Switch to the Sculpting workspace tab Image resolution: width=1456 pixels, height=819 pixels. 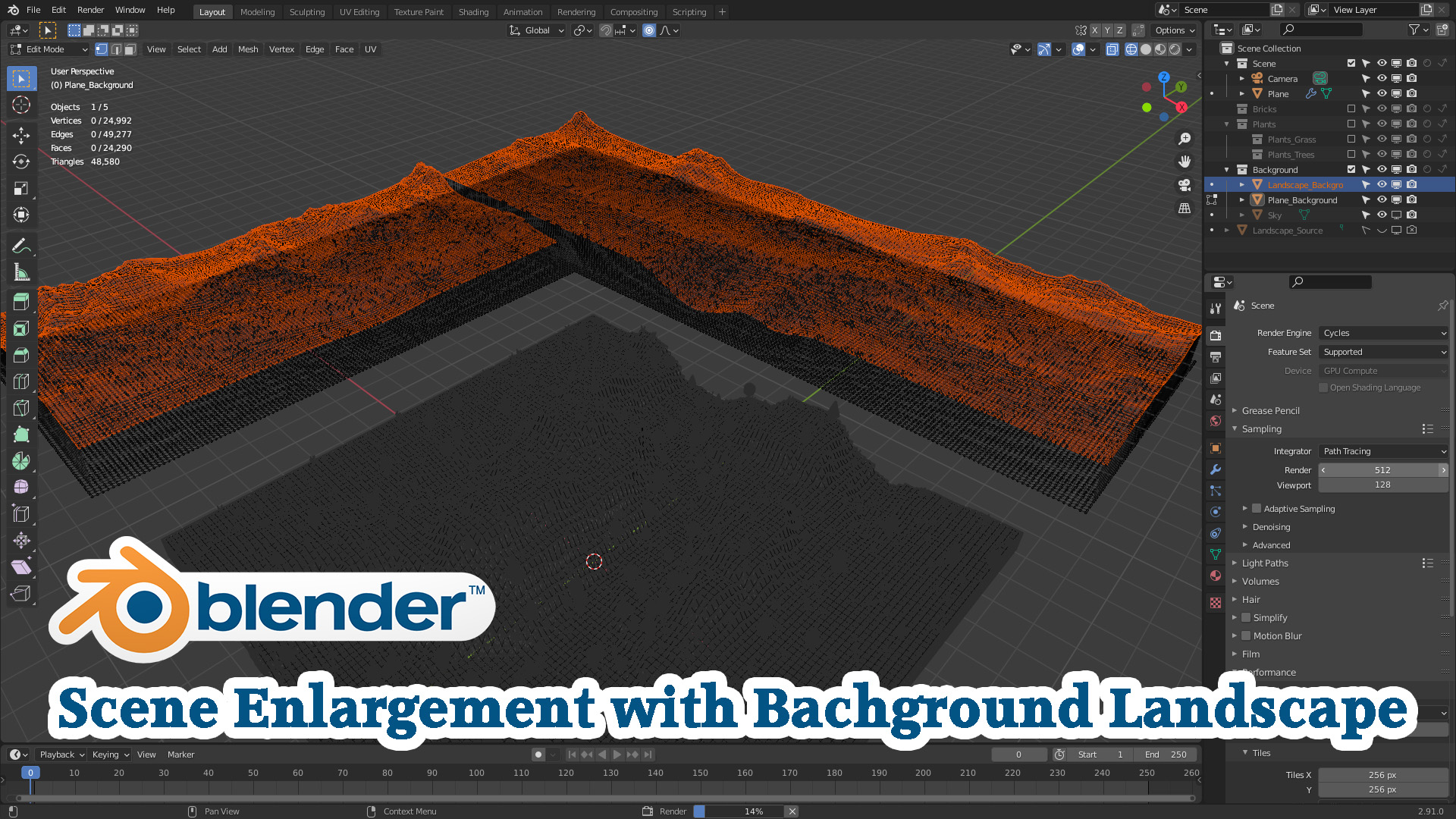[x=307, y=12]
